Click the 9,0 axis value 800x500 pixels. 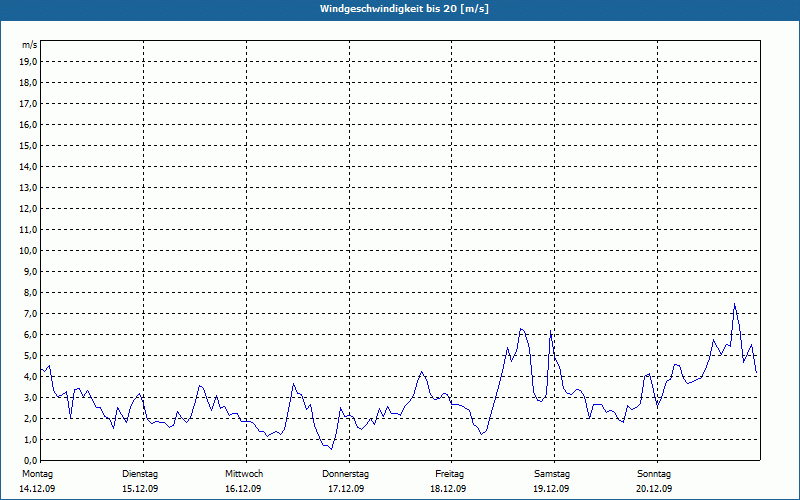click(30, 271)
